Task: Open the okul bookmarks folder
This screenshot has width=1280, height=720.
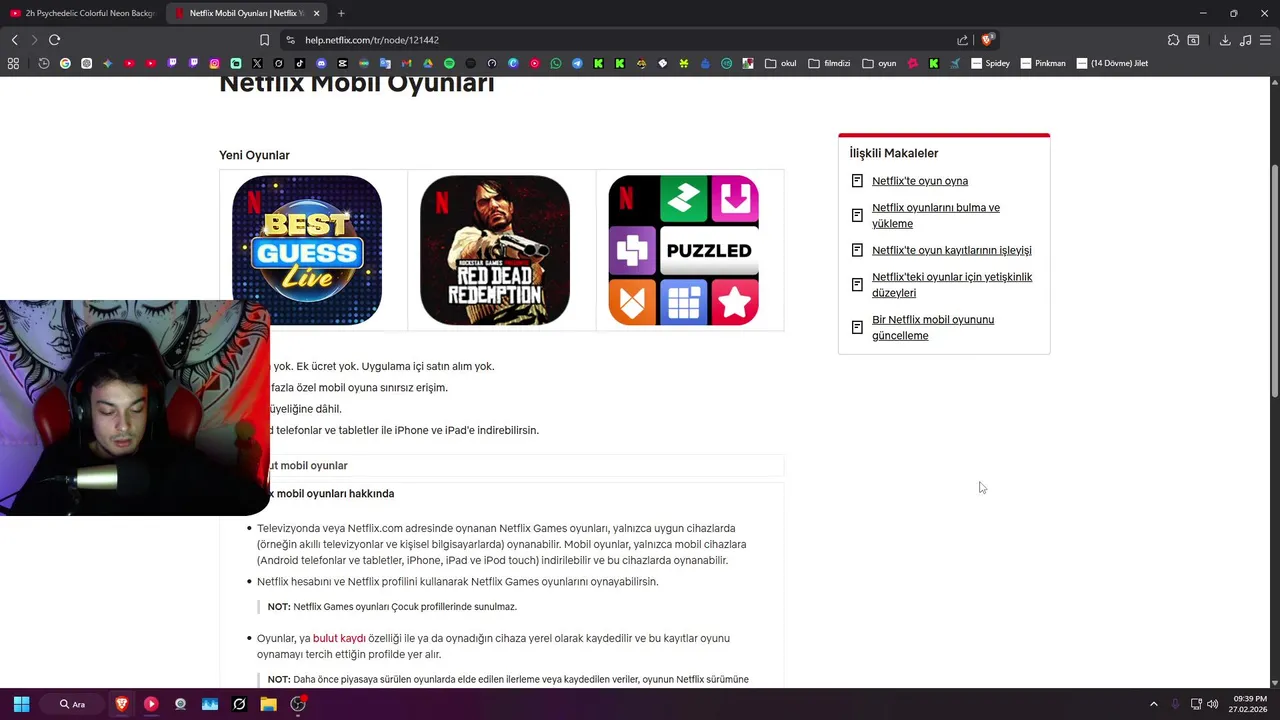Action: (x=780, y=63)
